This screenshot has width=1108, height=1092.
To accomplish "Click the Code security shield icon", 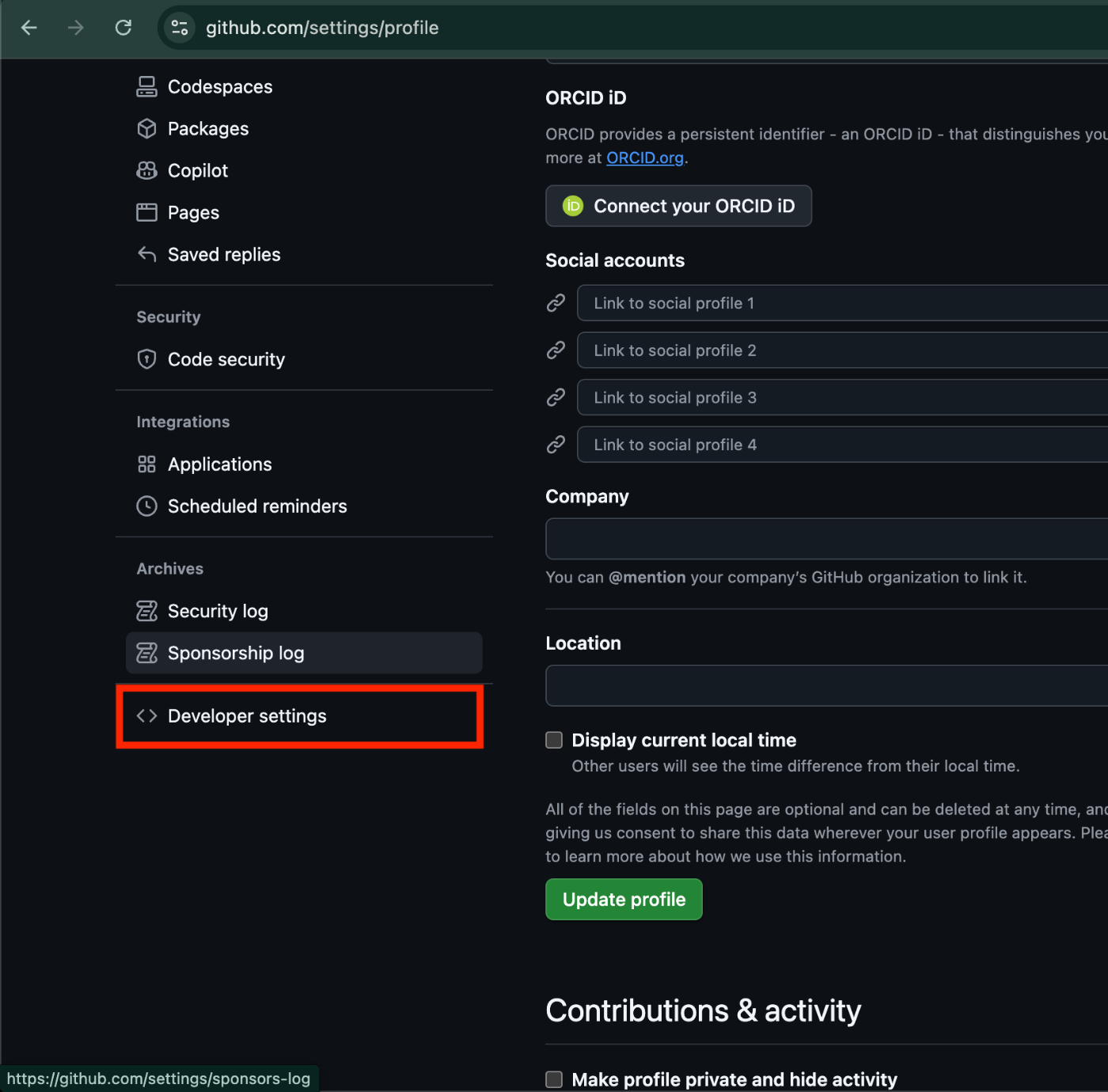I will 146,359.
